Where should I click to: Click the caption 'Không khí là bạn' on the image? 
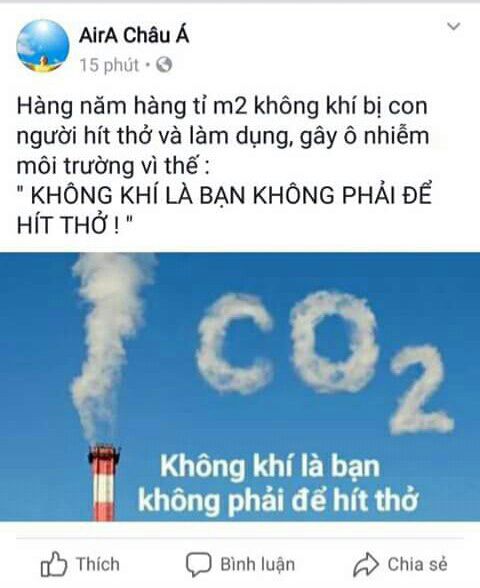[x=270, y=466]
